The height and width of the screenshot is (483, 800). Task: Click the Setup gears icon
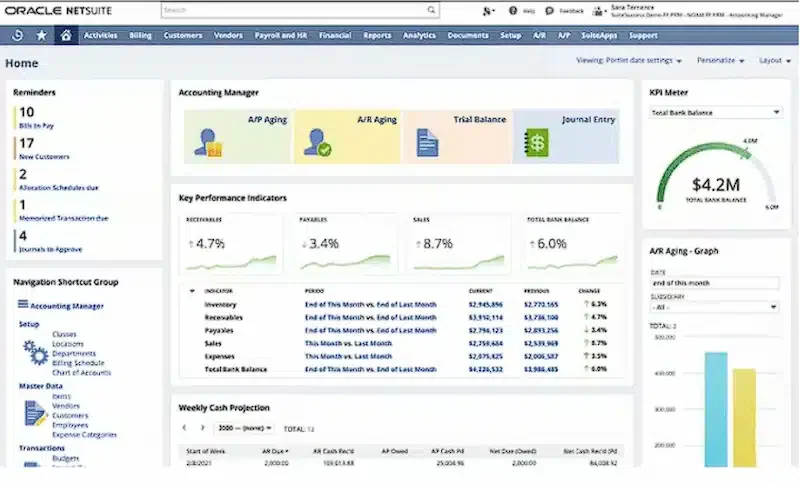click(36, 352)
